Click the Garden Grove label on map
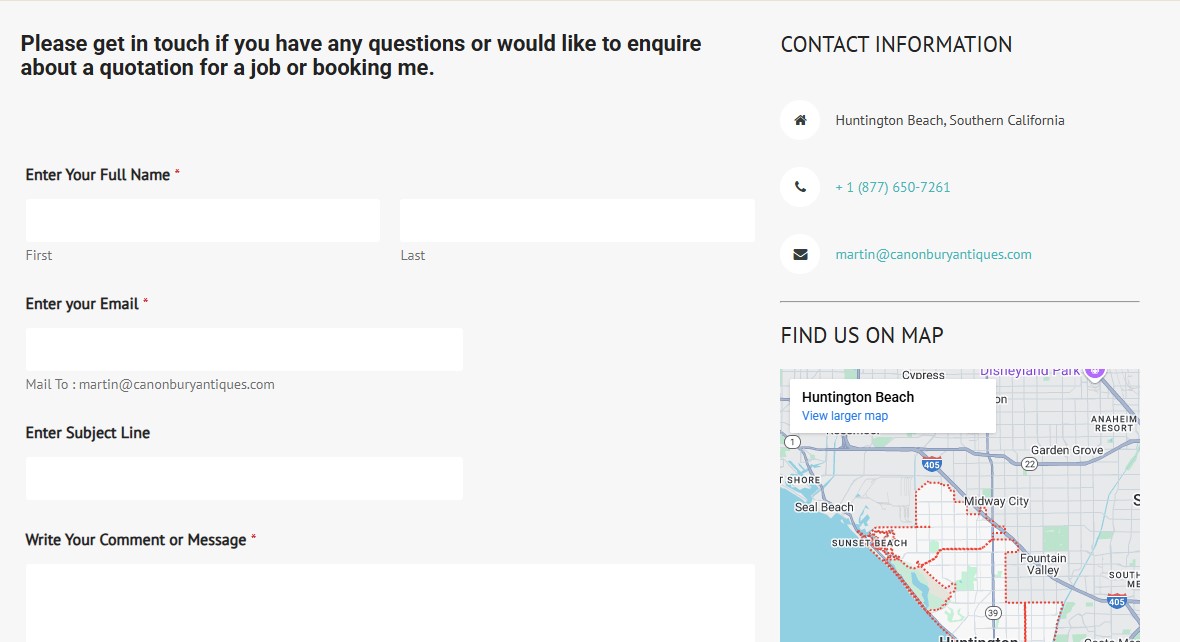The image size is (1180, 642). [x=1067, y=450]
